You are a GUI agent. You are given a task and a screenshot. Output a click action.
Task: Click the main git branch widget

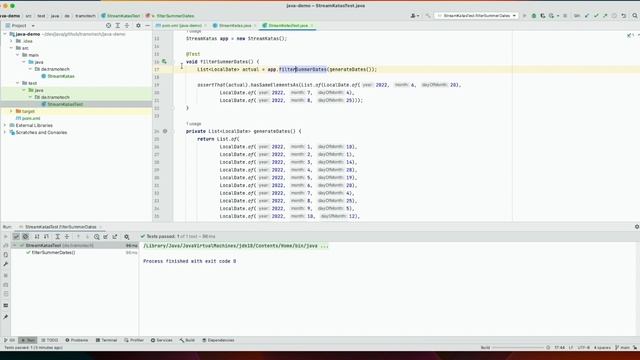point(622,348)
